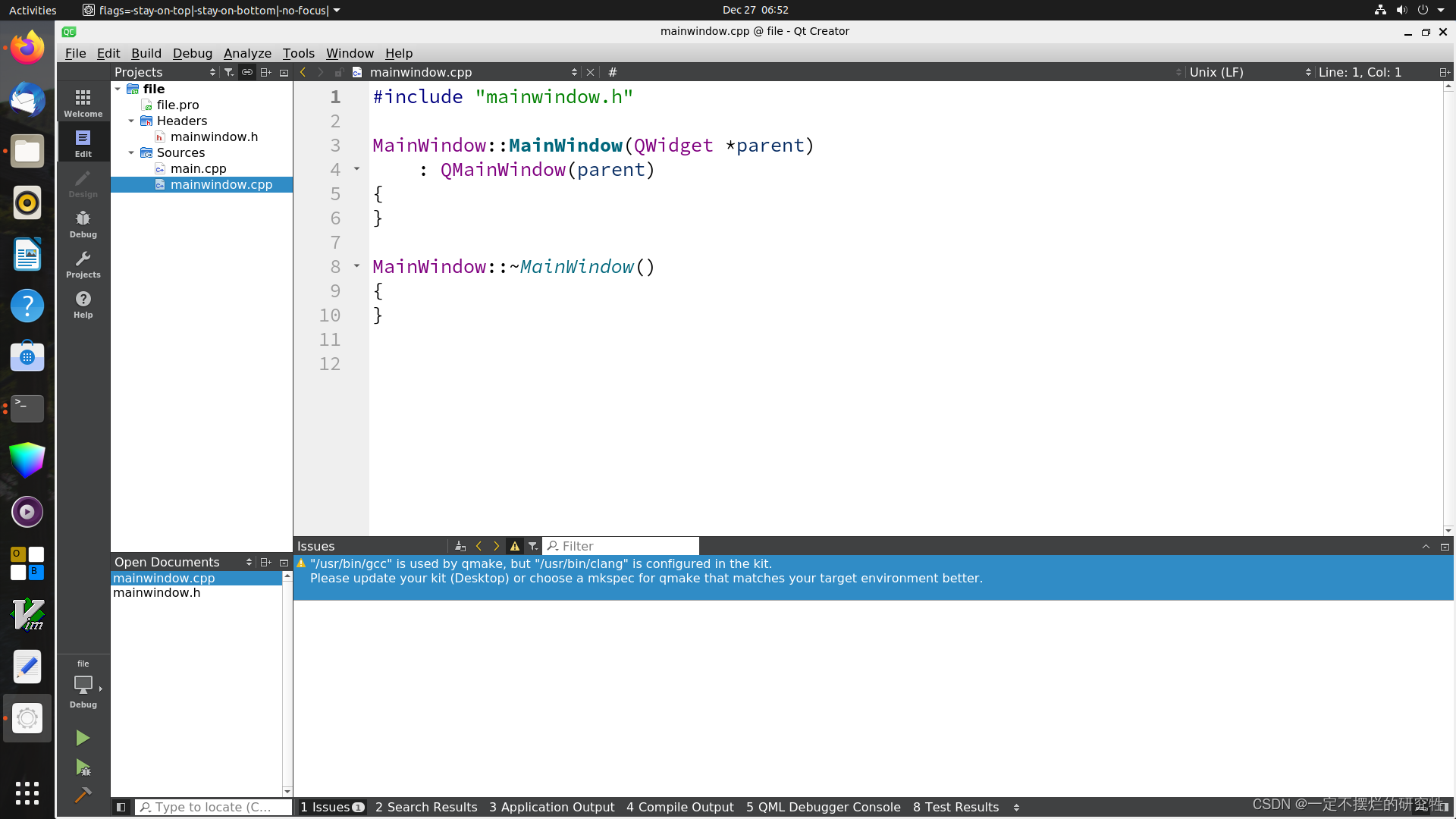Switch to 4 Compile Output tab

[679, 807]
